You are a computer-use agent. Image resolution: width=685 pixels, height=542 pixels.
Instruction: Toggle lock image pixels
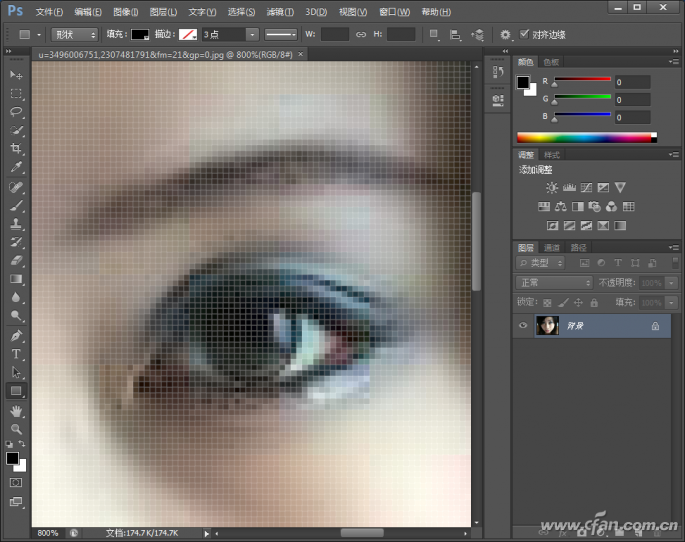click(563, 303)
